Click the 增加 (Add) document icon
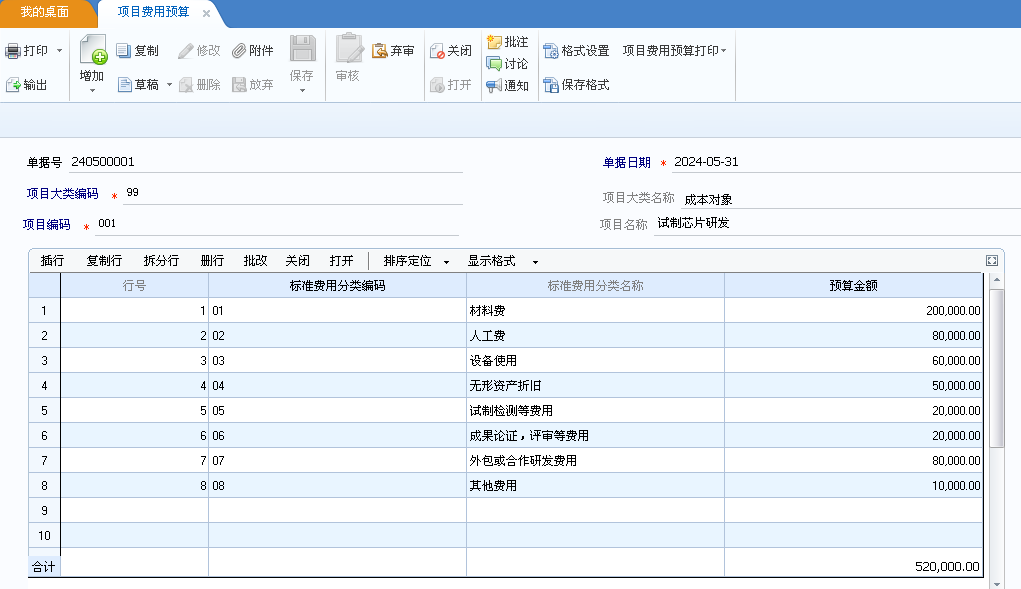The image size is (1021, 589). 92,50
